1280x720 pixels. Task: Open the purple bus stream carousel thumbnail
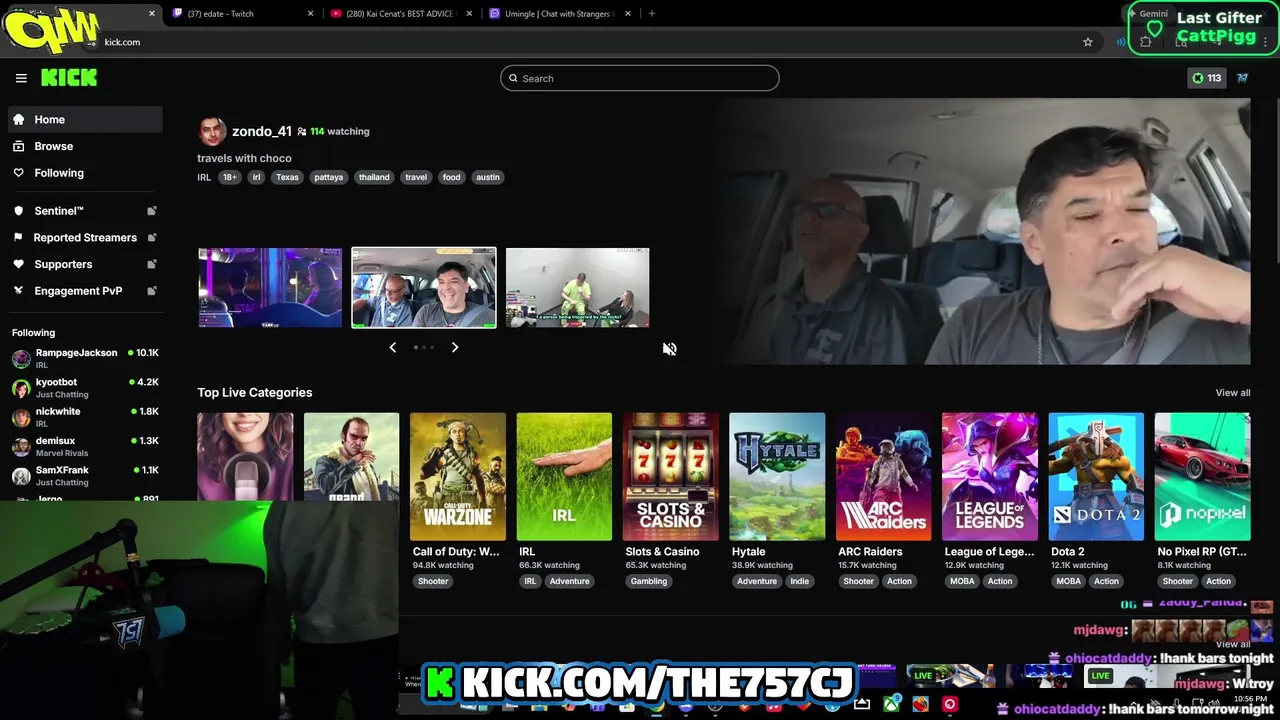[x=270, y=288]
